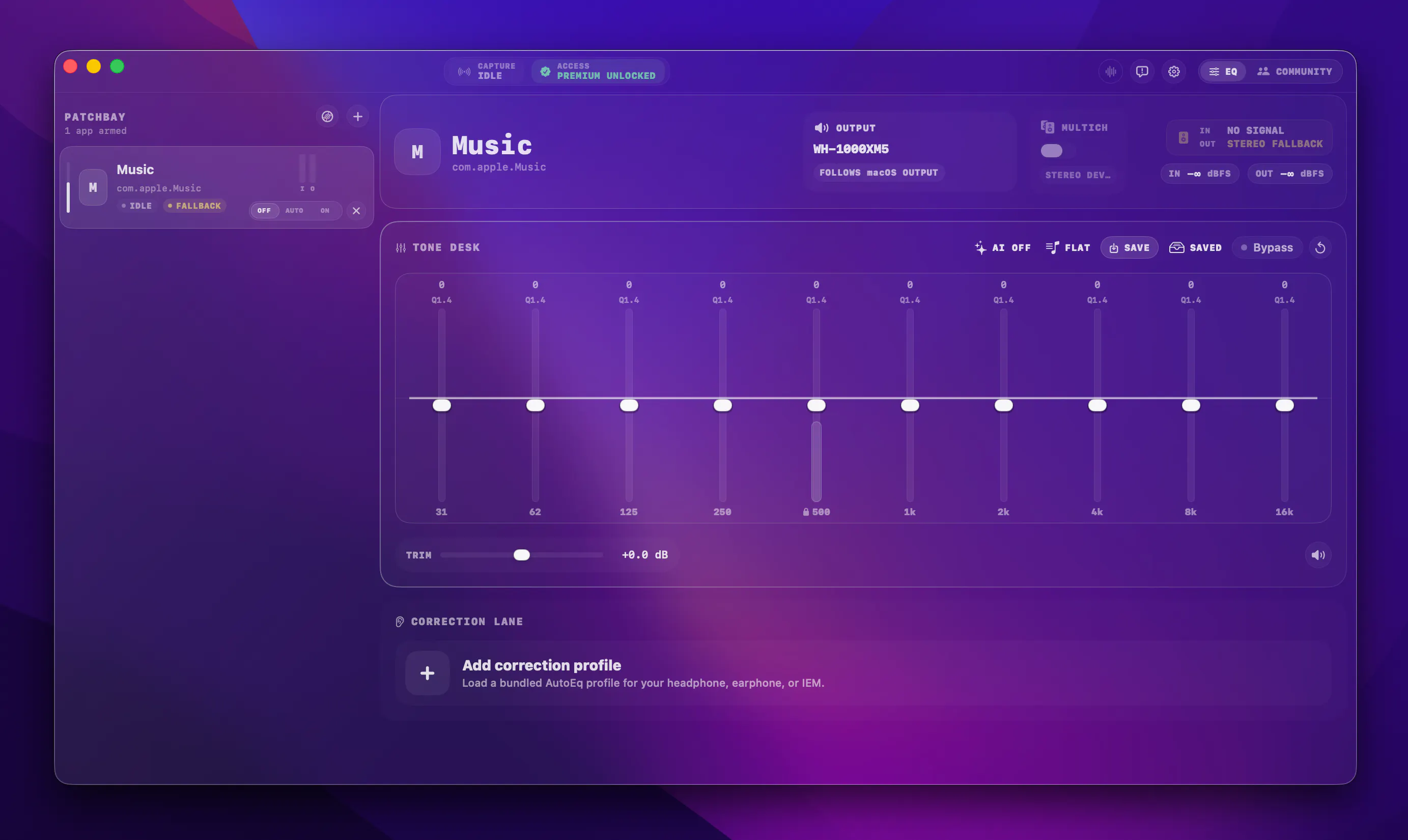Open the feedback speech bubble icon
This screenshot has height=840, width=1408.
[x=1142, y=71]
